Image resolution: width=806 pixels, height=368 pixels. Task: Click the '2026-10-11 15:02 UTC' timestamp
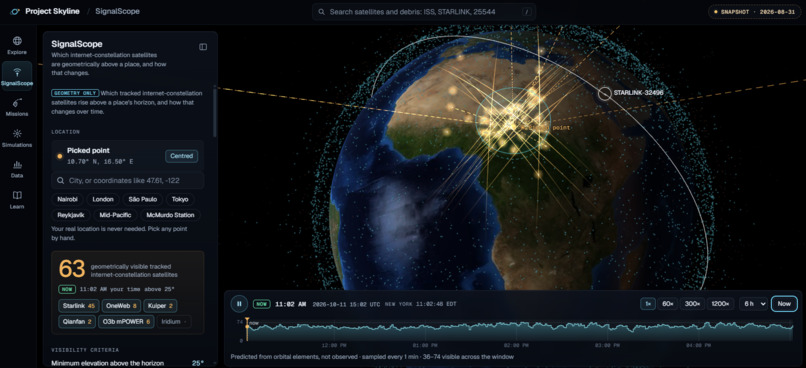346,304
